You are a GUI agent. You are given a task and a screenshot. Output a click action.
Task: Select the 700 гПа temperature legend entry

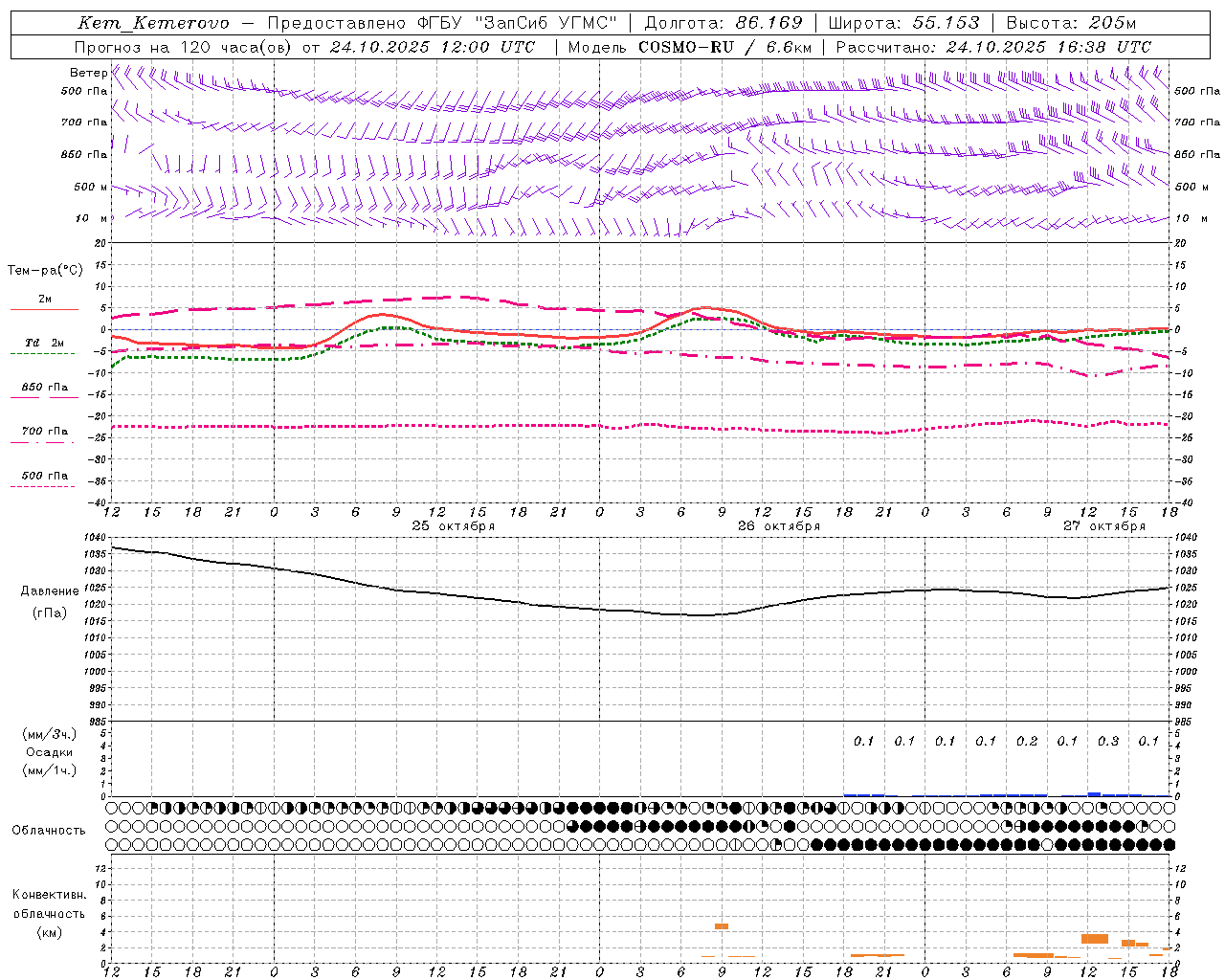tap(45, 432)
